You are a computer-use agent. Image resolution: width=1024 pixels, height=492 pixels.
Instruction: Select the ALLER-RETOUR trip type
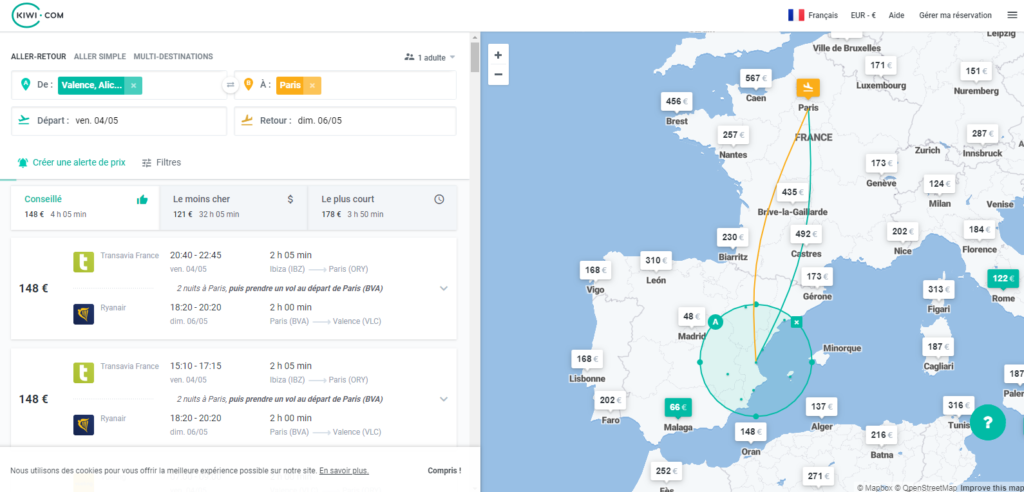click(x=38, y=57)
